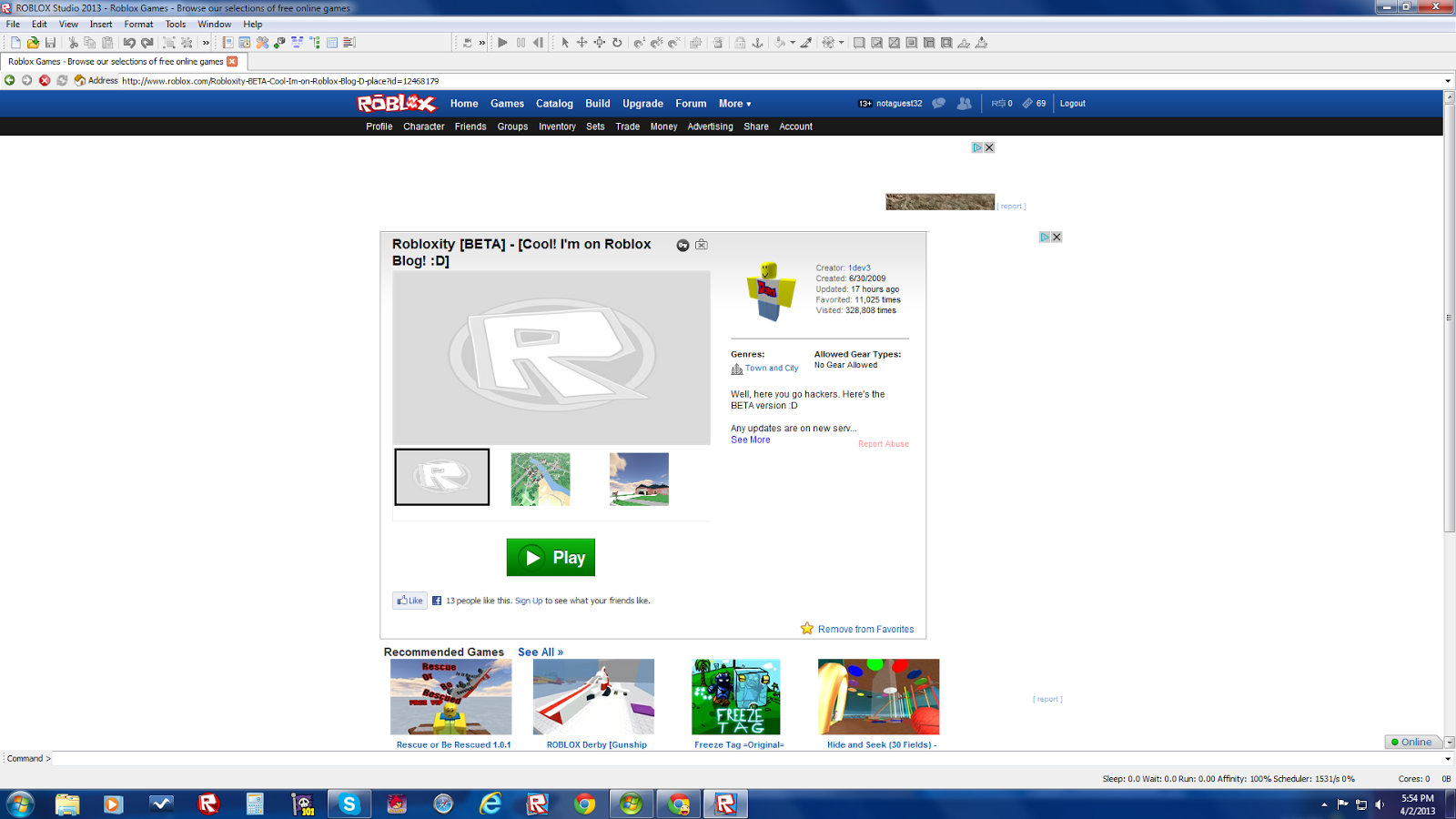The height and width of the screenshot is (819, 1456).
Task: Open the Window menu
Action: click(214, 25)
